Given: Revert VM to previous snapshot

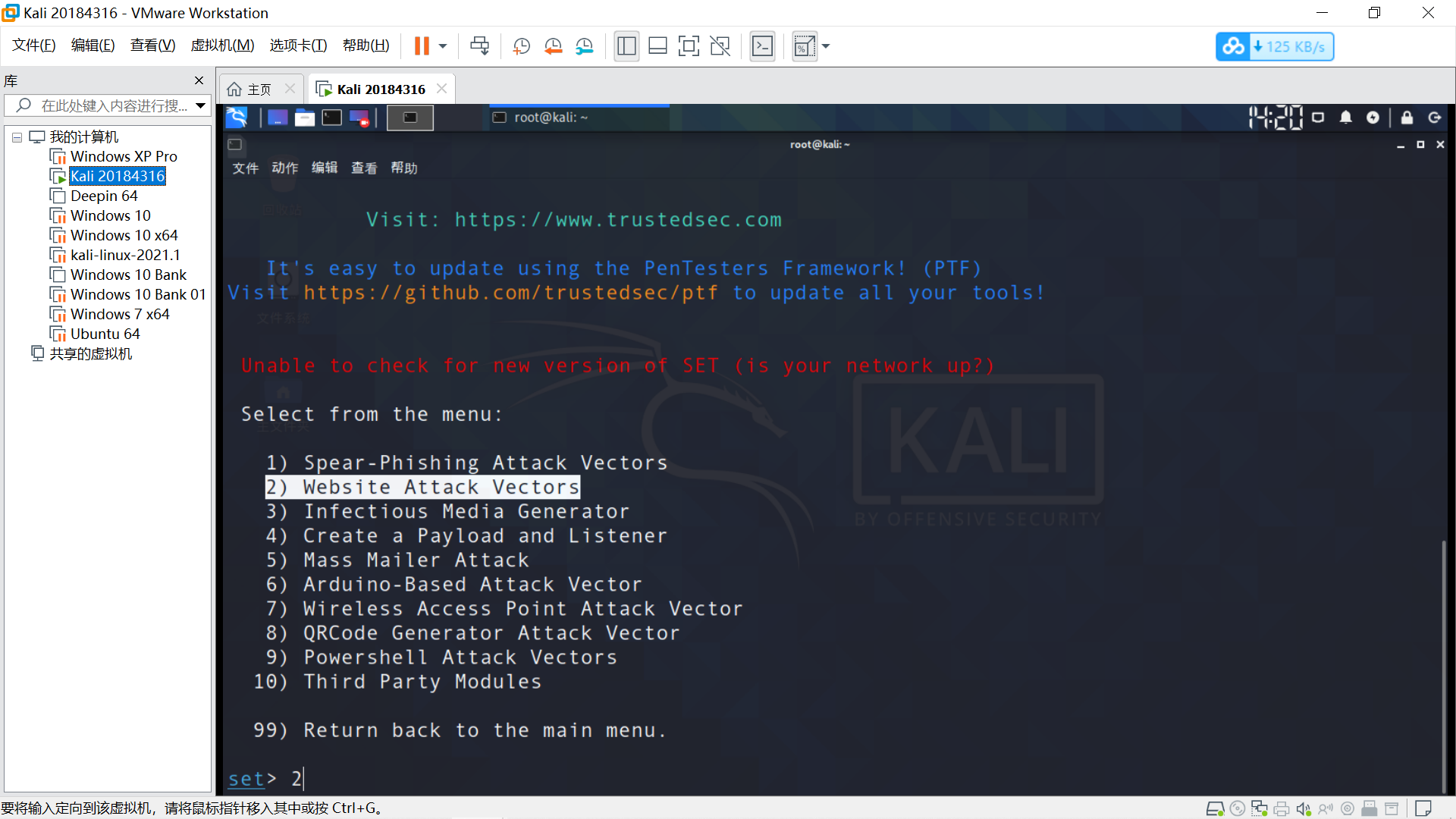Looking at the screenshot, I should pyautogui.click(x=553, y=46).
